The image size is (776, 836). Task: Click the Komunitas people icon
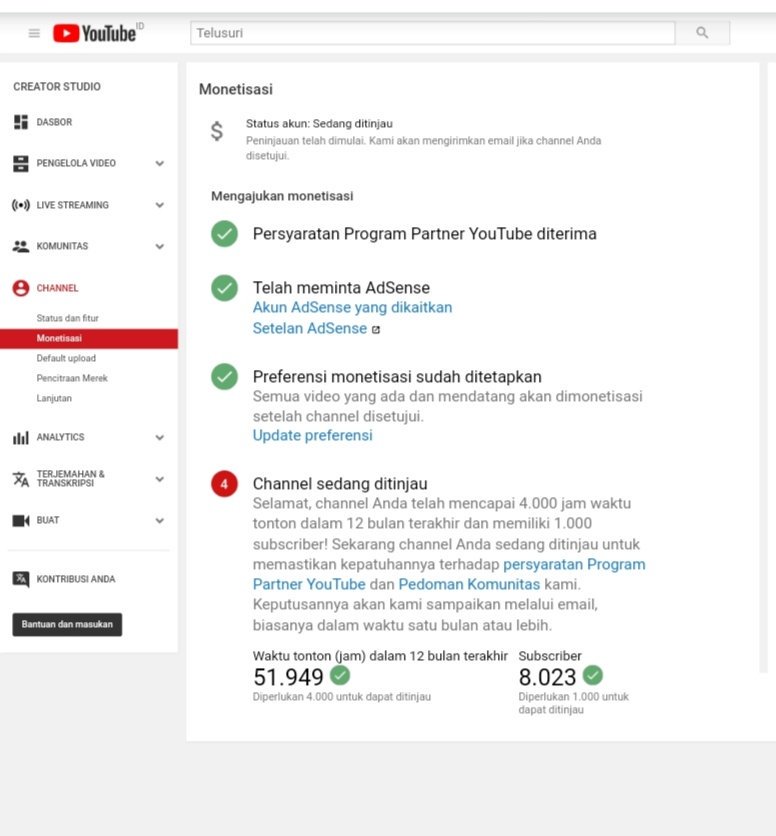pyautogui.click(x=21, y=246)
